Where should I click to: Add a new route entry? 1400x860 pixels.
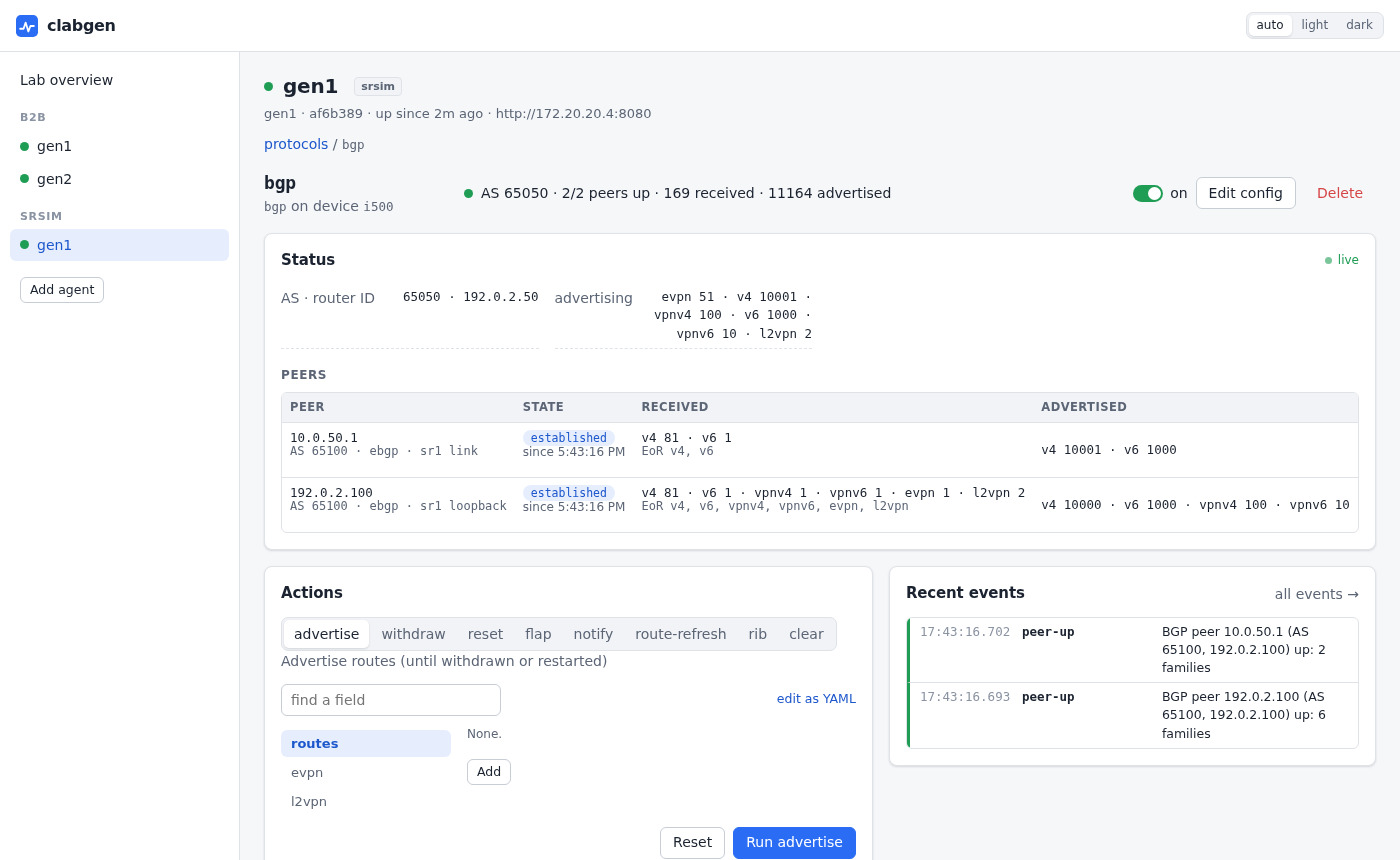(489, 772)
